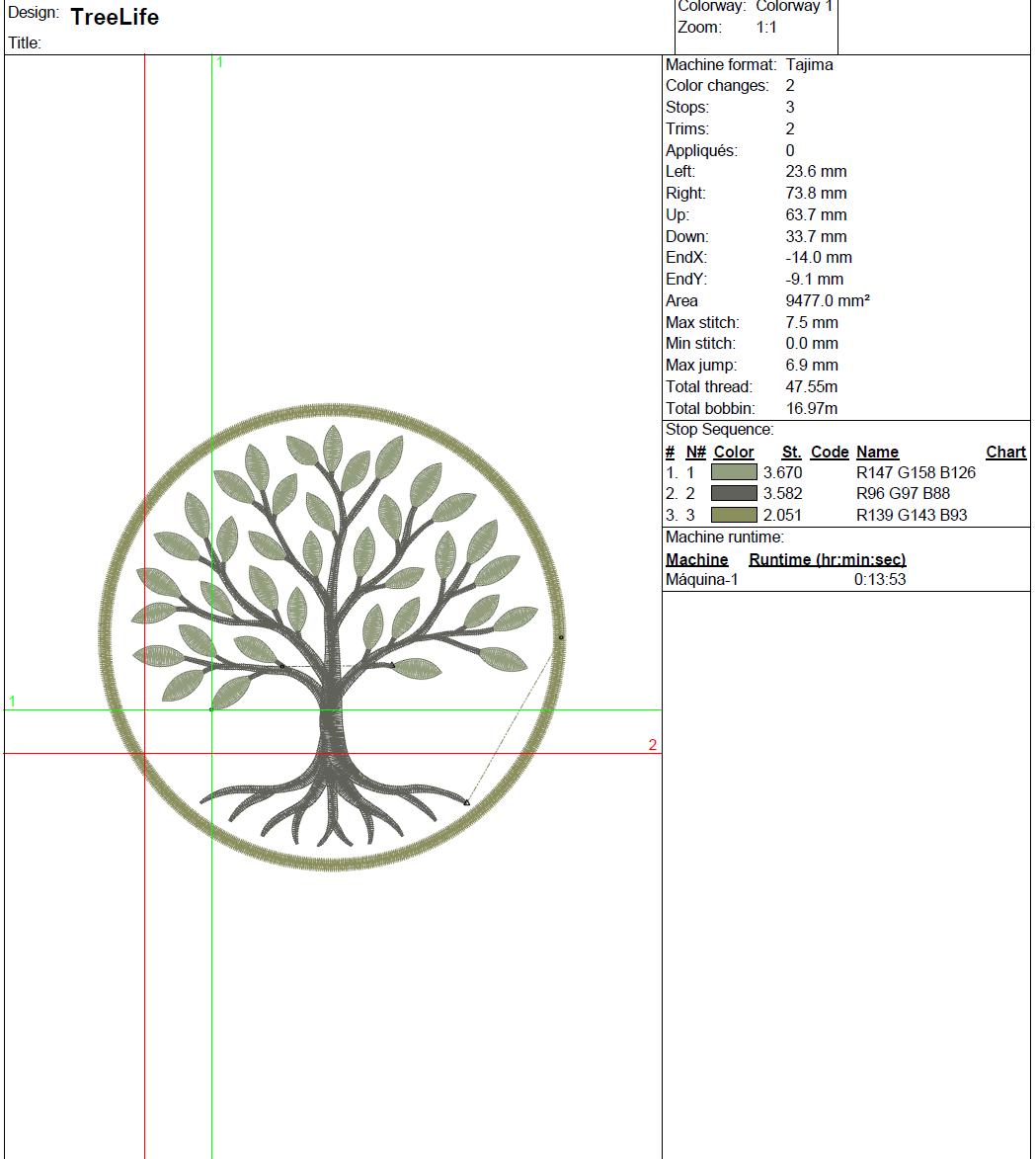Click the Runtime (hr:min:sec) header

pyautogui.click(x=828, y=559)
